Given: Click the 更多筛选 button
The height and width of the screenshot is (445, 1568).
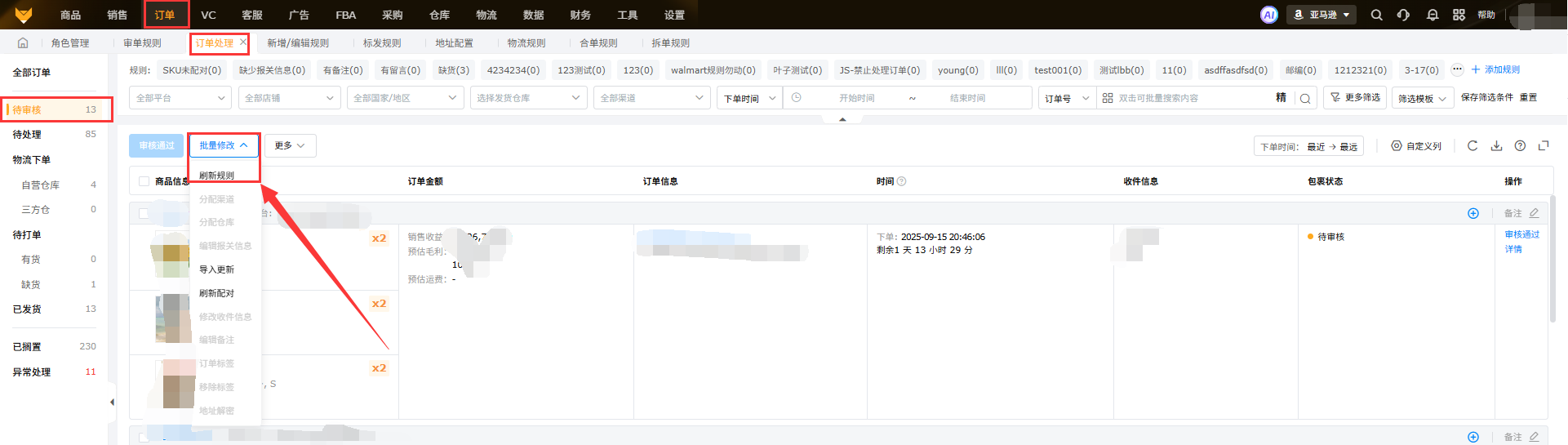Looking at the screenshot, I should 1355,97.
